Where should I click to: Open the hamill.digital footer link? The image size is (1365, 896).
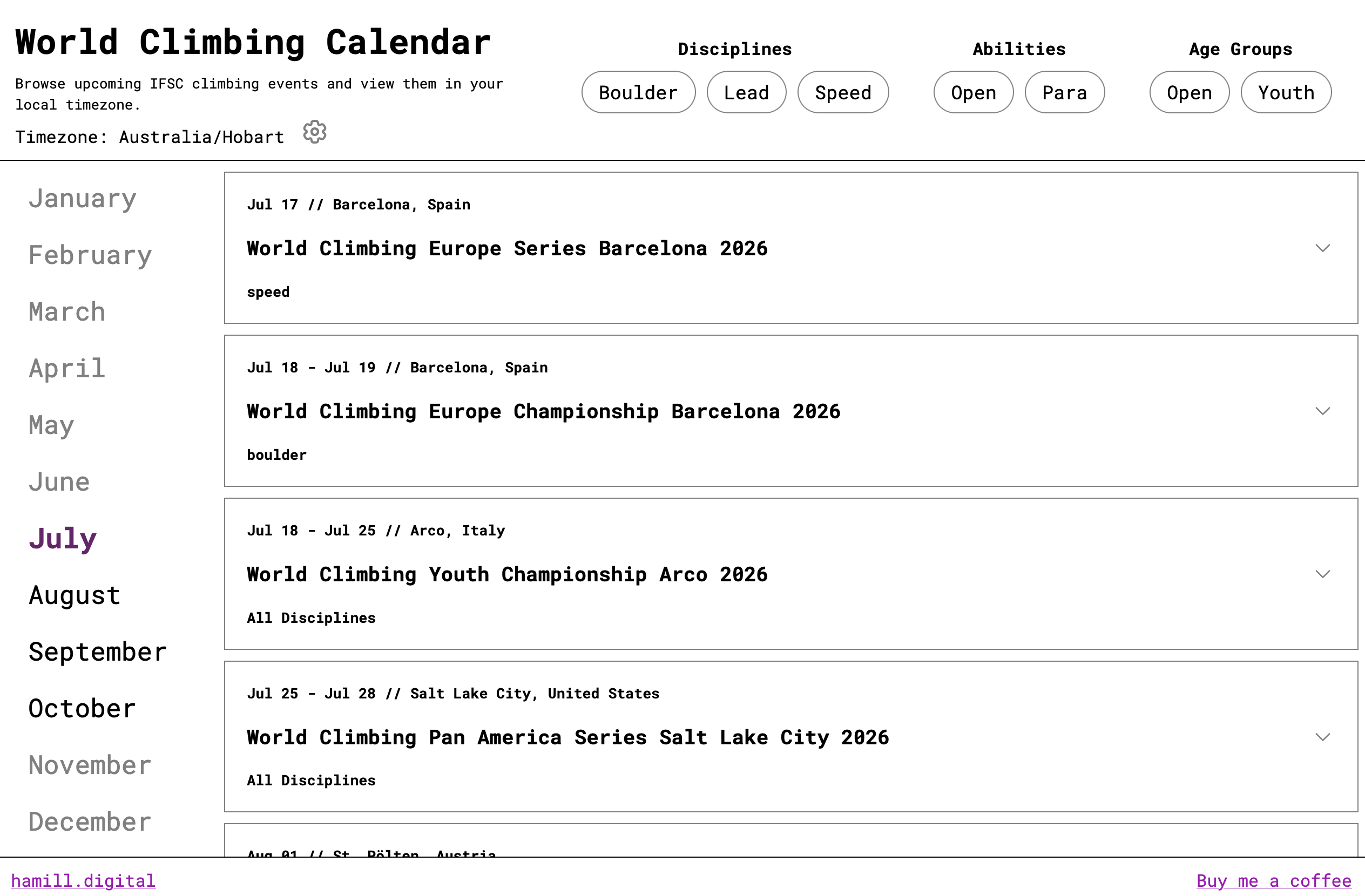tap(83, 880)
